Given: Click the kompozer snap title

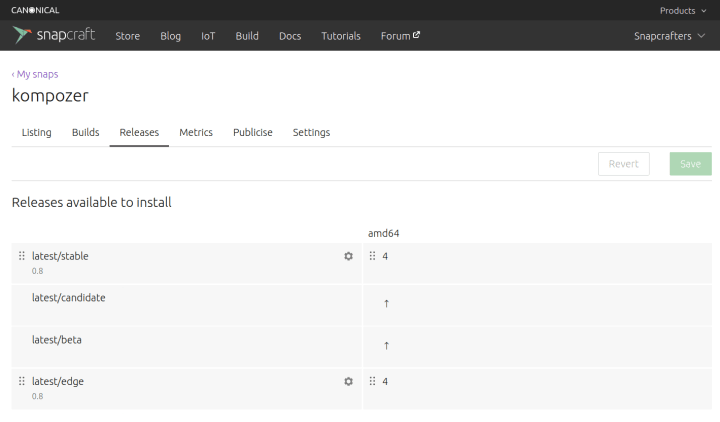Looking at the screenshot, I should tap(50, 96).
